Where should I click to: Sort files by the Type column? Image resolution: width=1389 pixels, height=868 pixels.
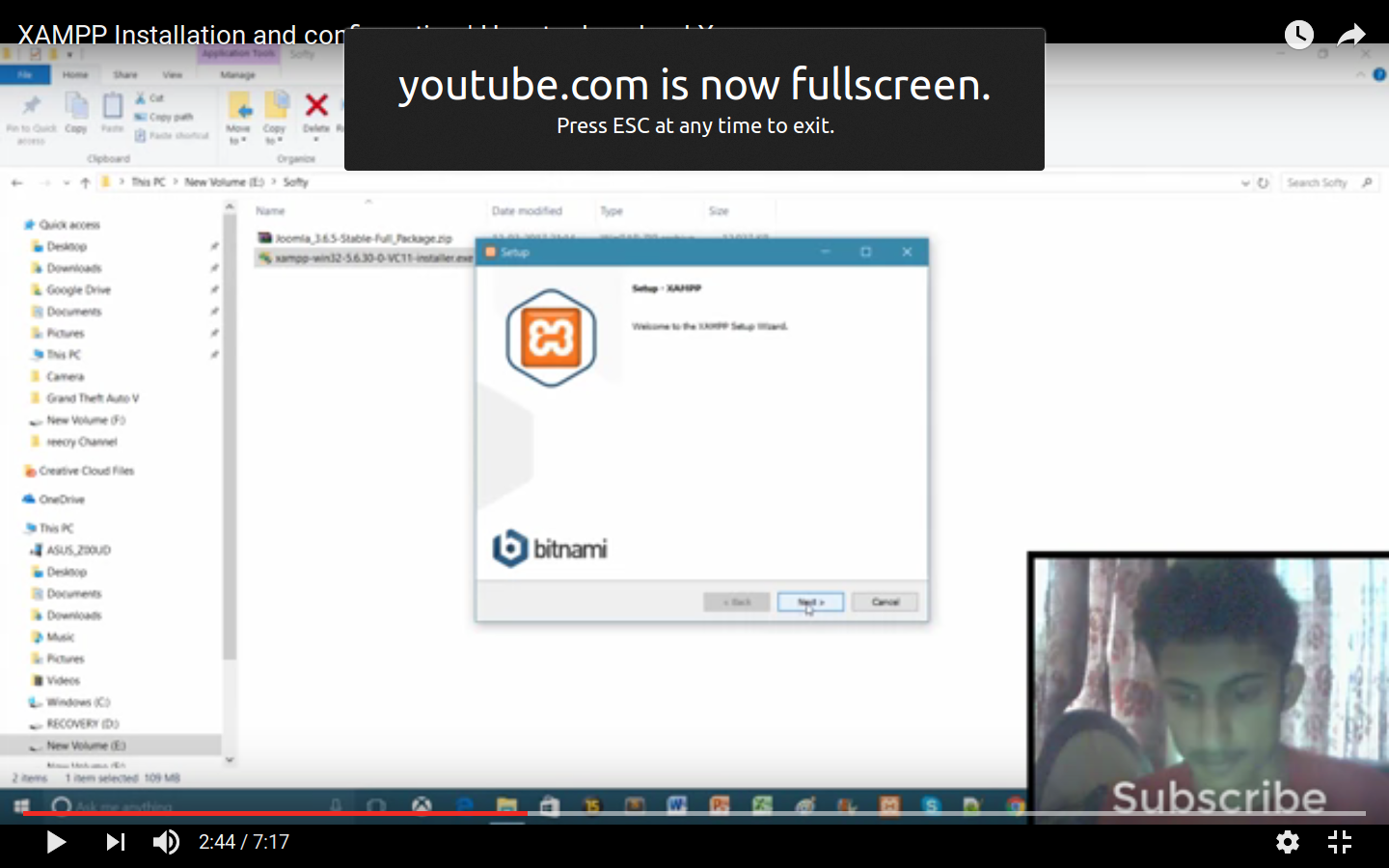pos(612,211)
